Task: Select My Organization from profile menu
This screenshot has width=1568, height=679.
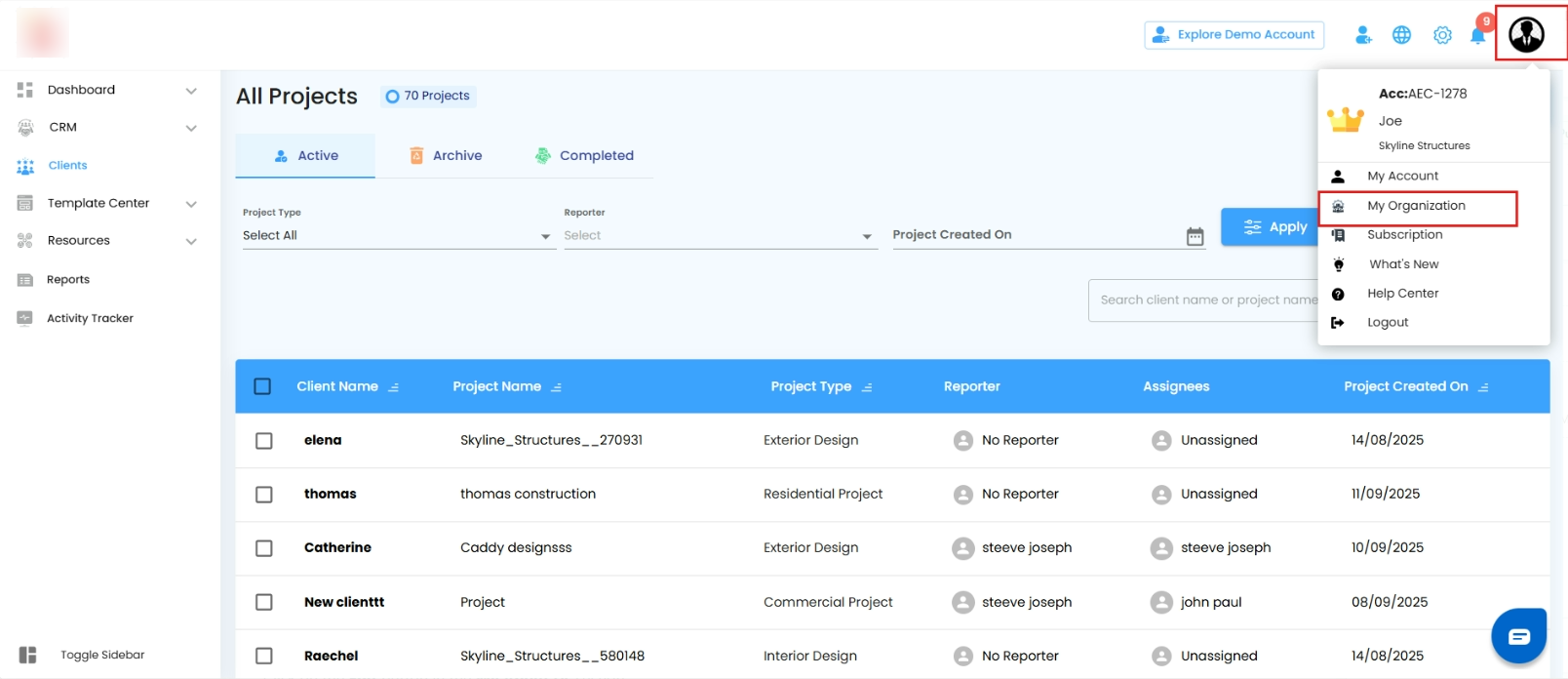Action: [1416, 206]
